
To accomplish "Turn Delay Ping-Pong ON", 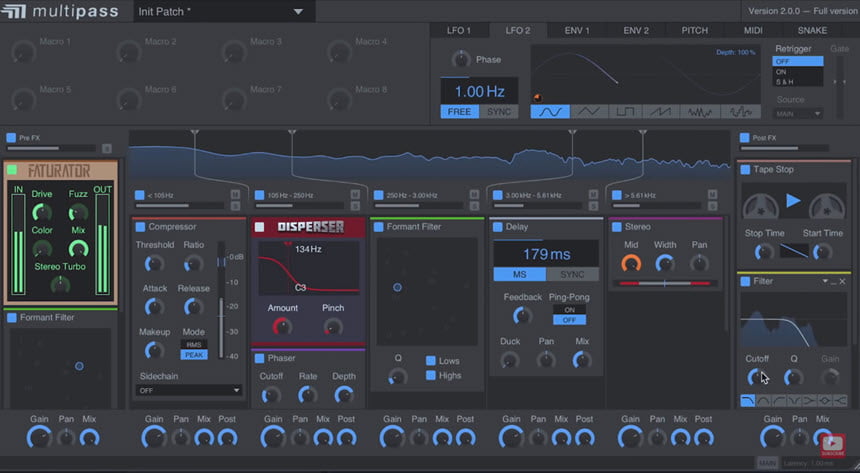I will pyautogui.click(x=569, y=310).
